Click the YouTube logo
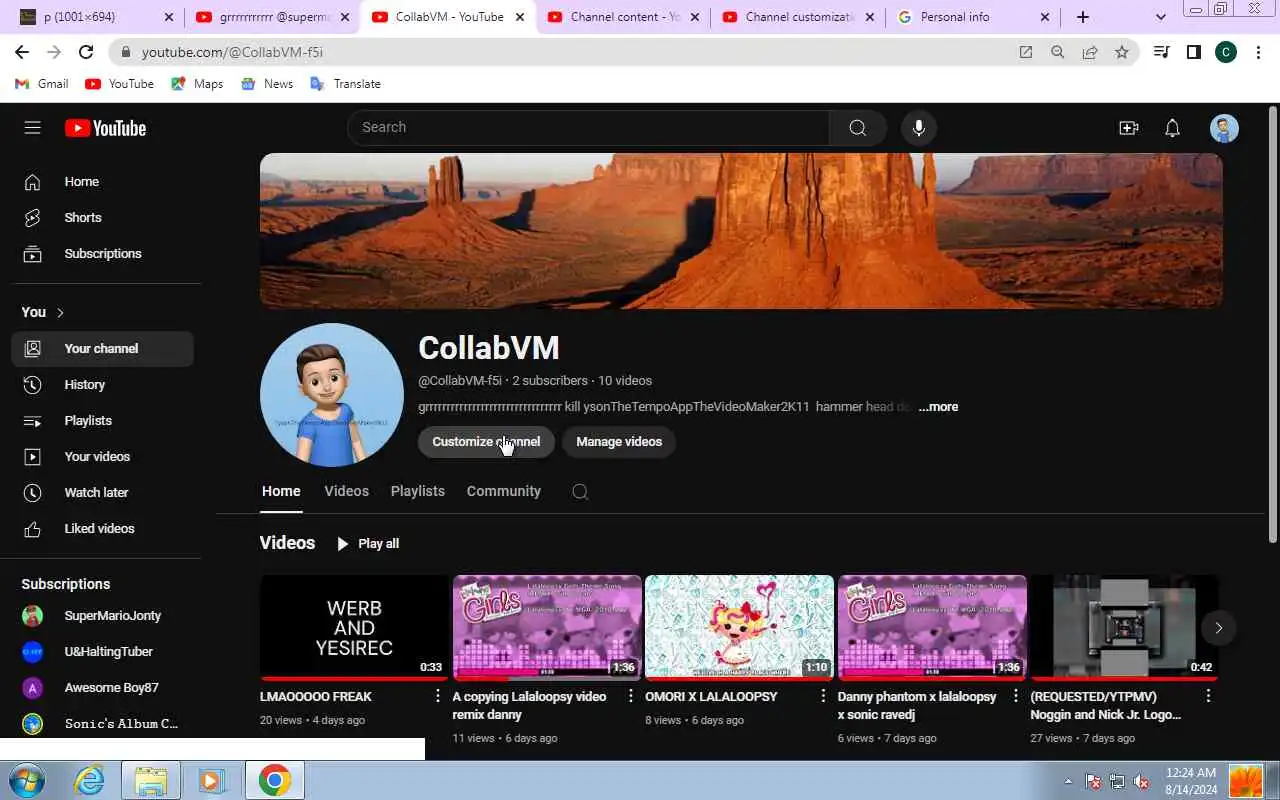This screenshot has width=1280, height=800. click(105, 128)
